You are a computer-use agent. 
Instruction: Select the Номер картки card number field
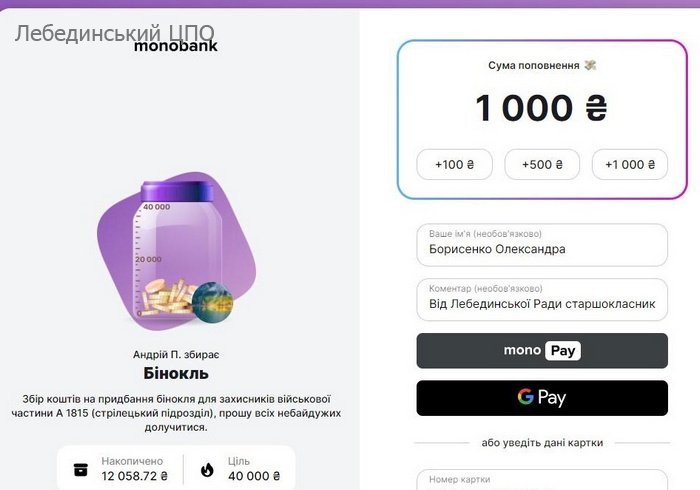(x=542, y=480)
